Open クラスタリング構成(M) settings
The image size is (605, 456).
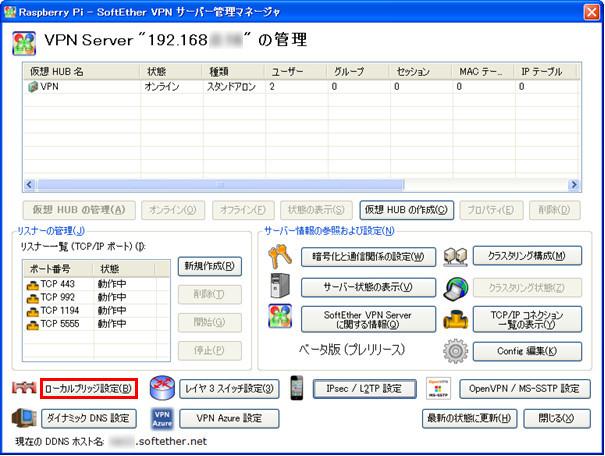[x=527, y=256]
